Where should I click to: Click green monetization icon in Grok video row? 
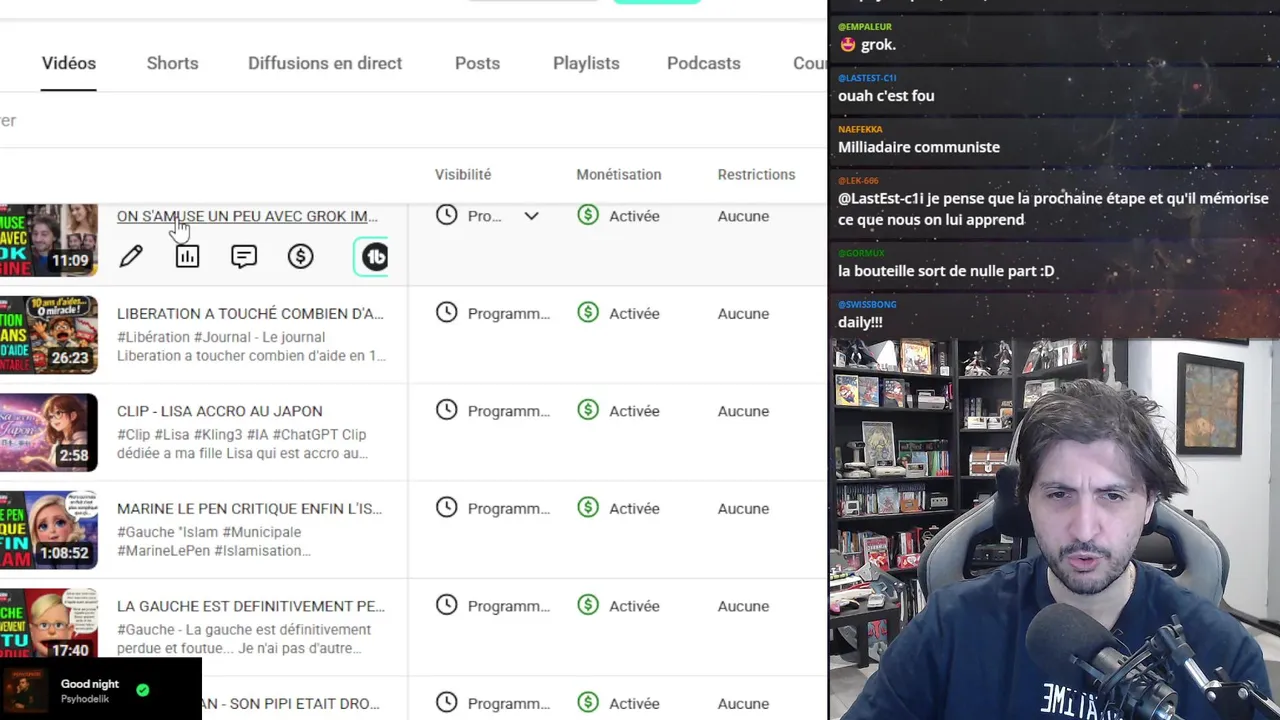pos(588,215)
